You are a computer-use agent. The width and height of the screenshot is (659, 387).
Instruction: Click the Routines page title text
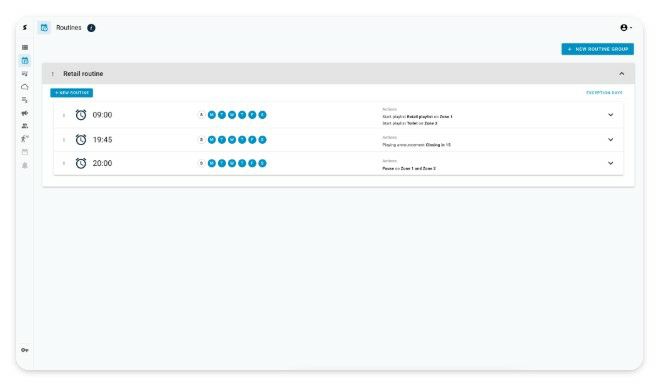tap(69, 28)
